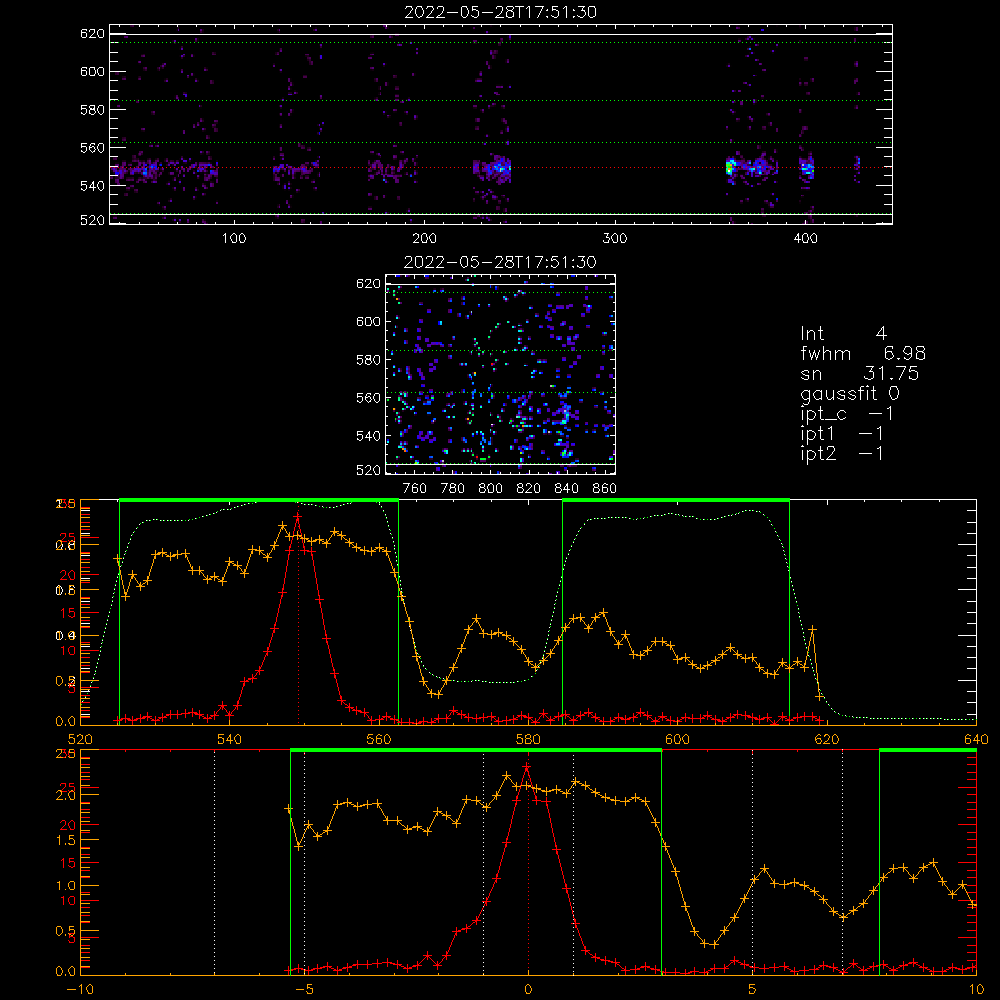Click x-axis label '580' of the 520–640 profile plot
The height and width of the screenshot is (1000, 1000).
point(528,739)
